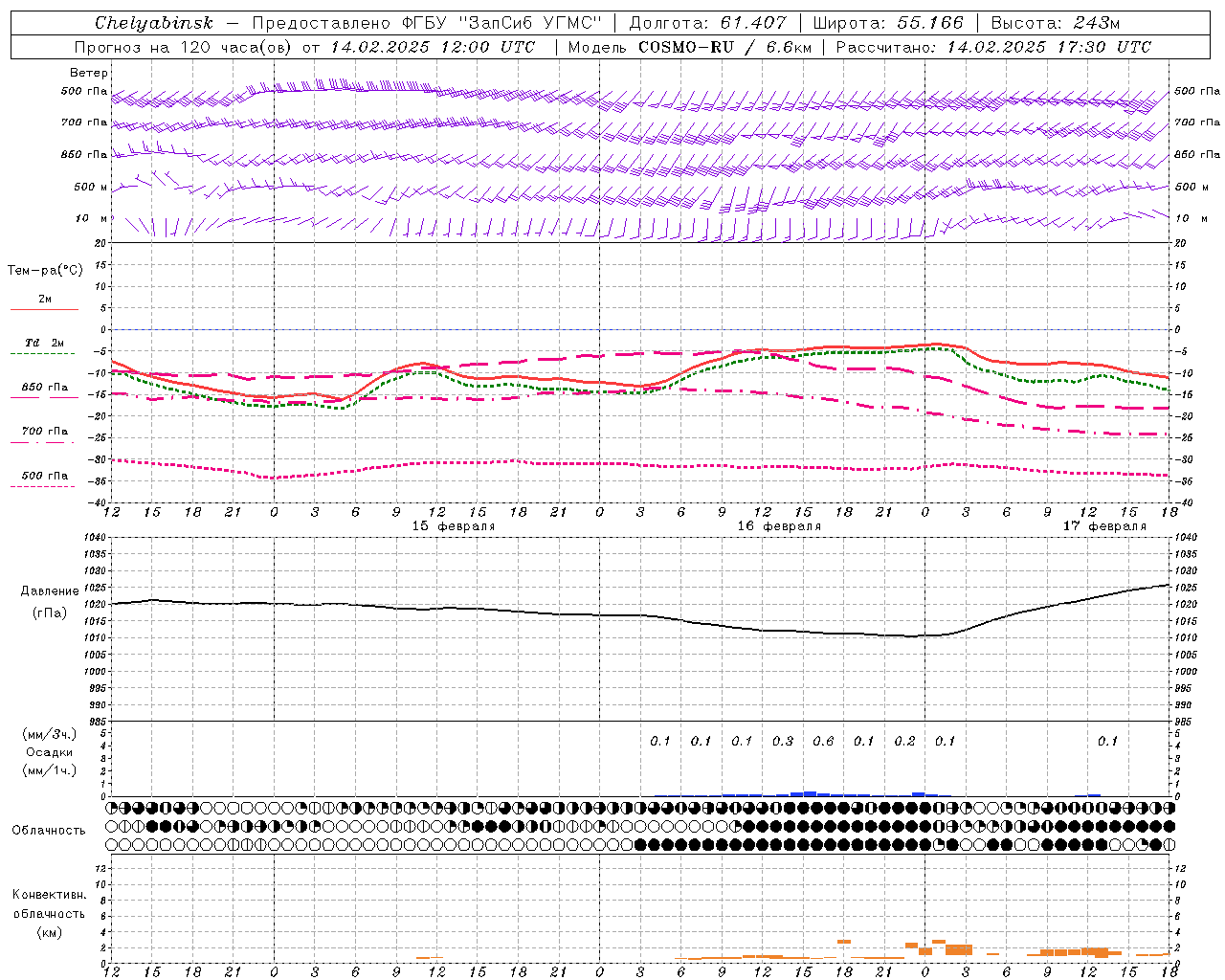1225x980 pixels.
Task: Click the 'Td 2м' dew point legend entry
Action: pyautogui.click(x=45, y=343)
